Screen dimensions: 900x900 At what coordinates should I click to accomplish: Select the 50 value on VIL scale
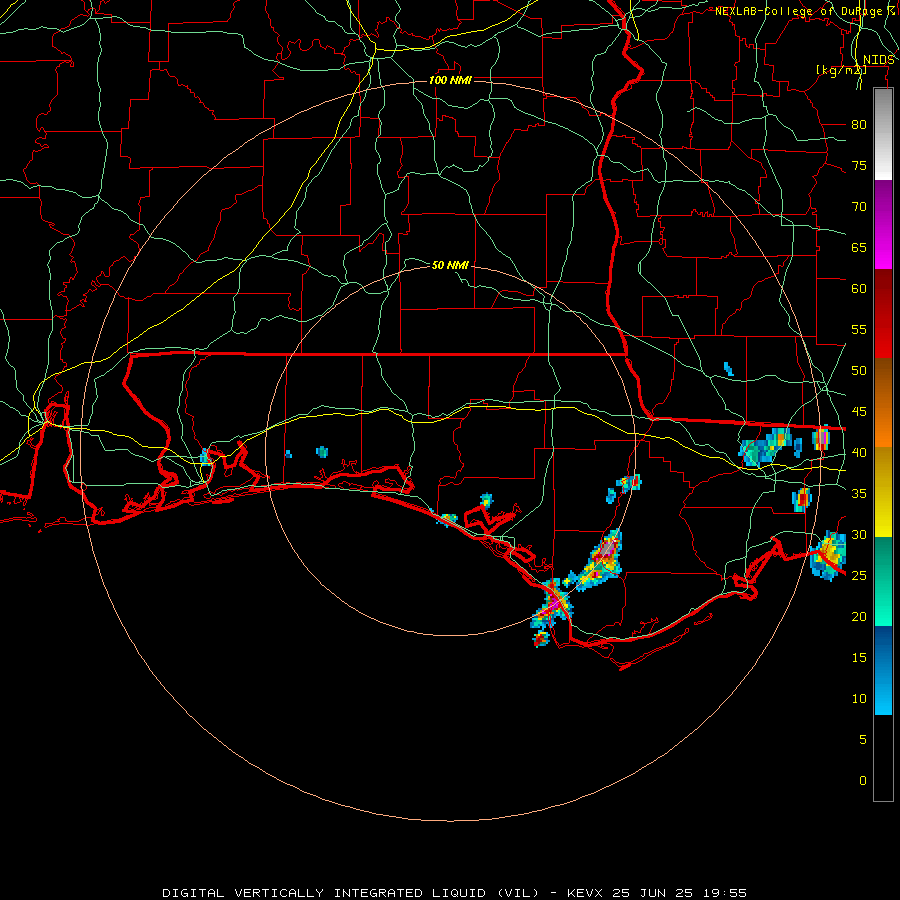point(859,371)
